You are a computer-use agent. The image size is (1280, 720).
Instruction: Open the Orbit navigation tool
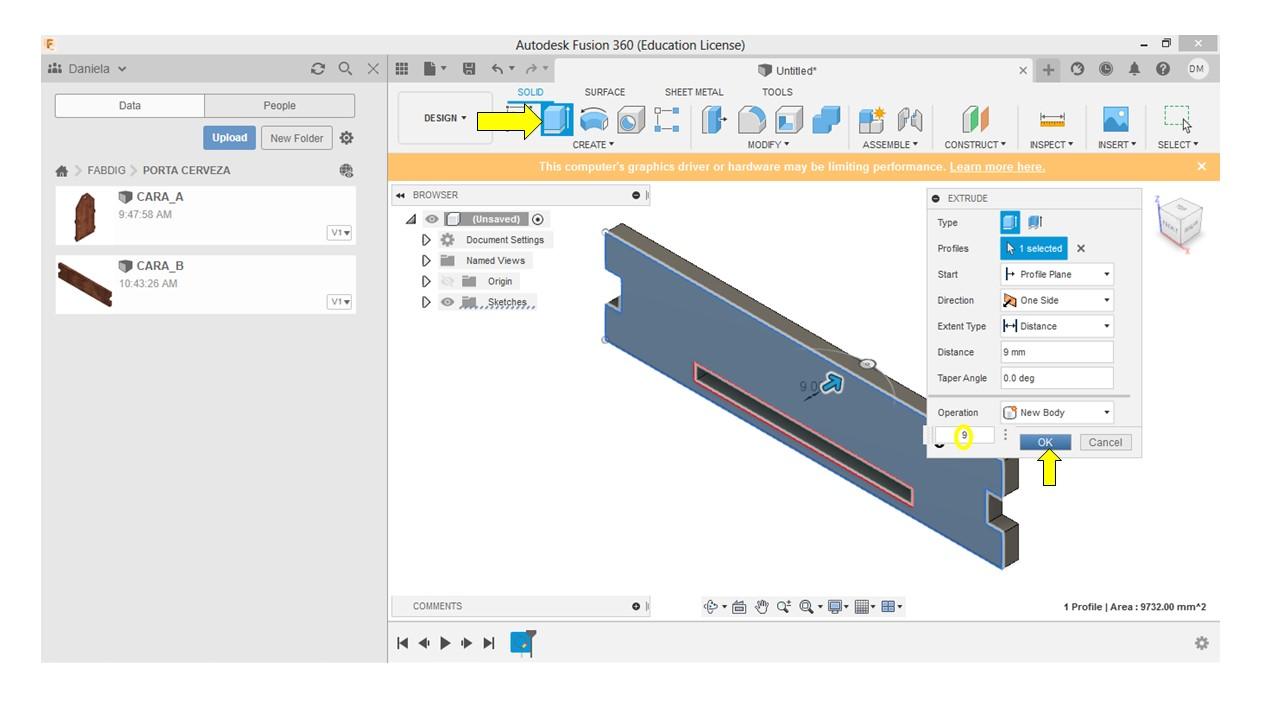tap(713, 607)
